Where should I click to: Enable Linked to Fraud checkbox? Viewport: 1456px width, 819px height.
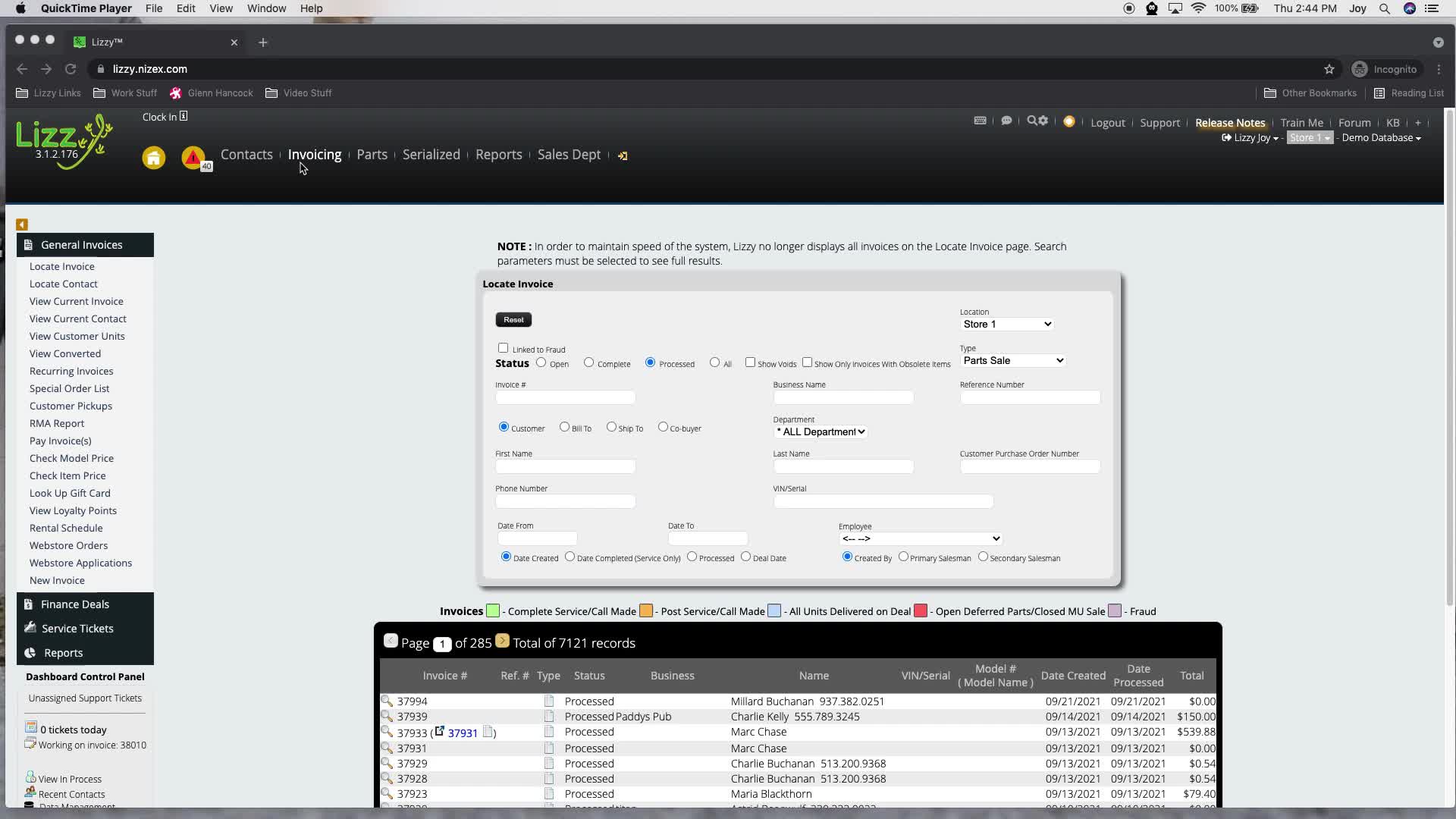pyautogui.click(x=503, y=347)
